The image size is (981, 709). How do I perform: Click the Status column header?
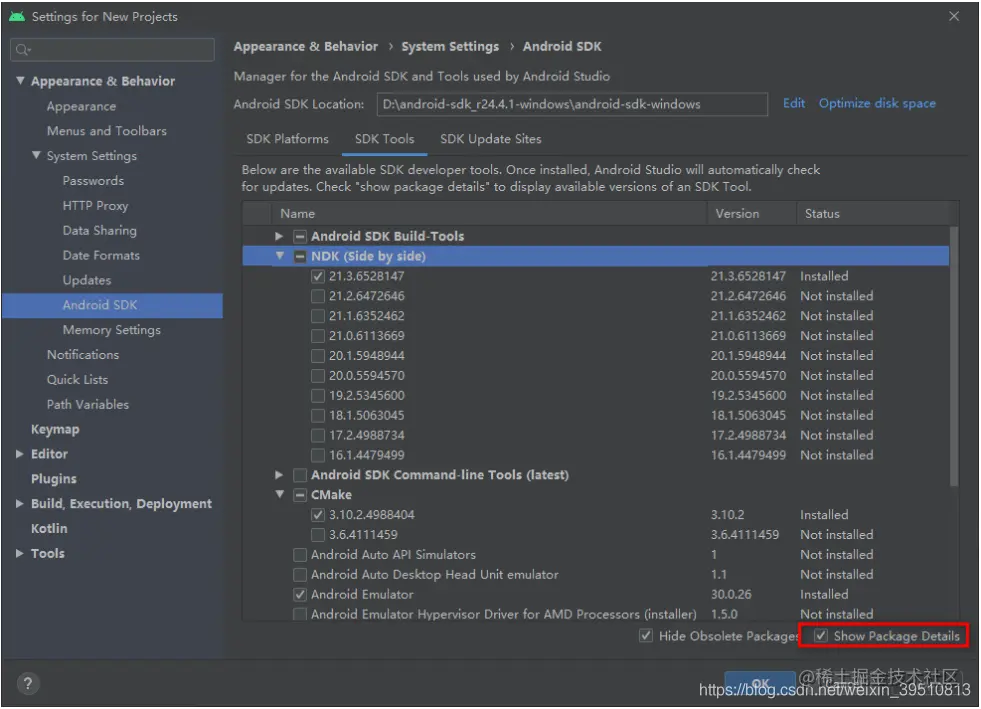873,213
